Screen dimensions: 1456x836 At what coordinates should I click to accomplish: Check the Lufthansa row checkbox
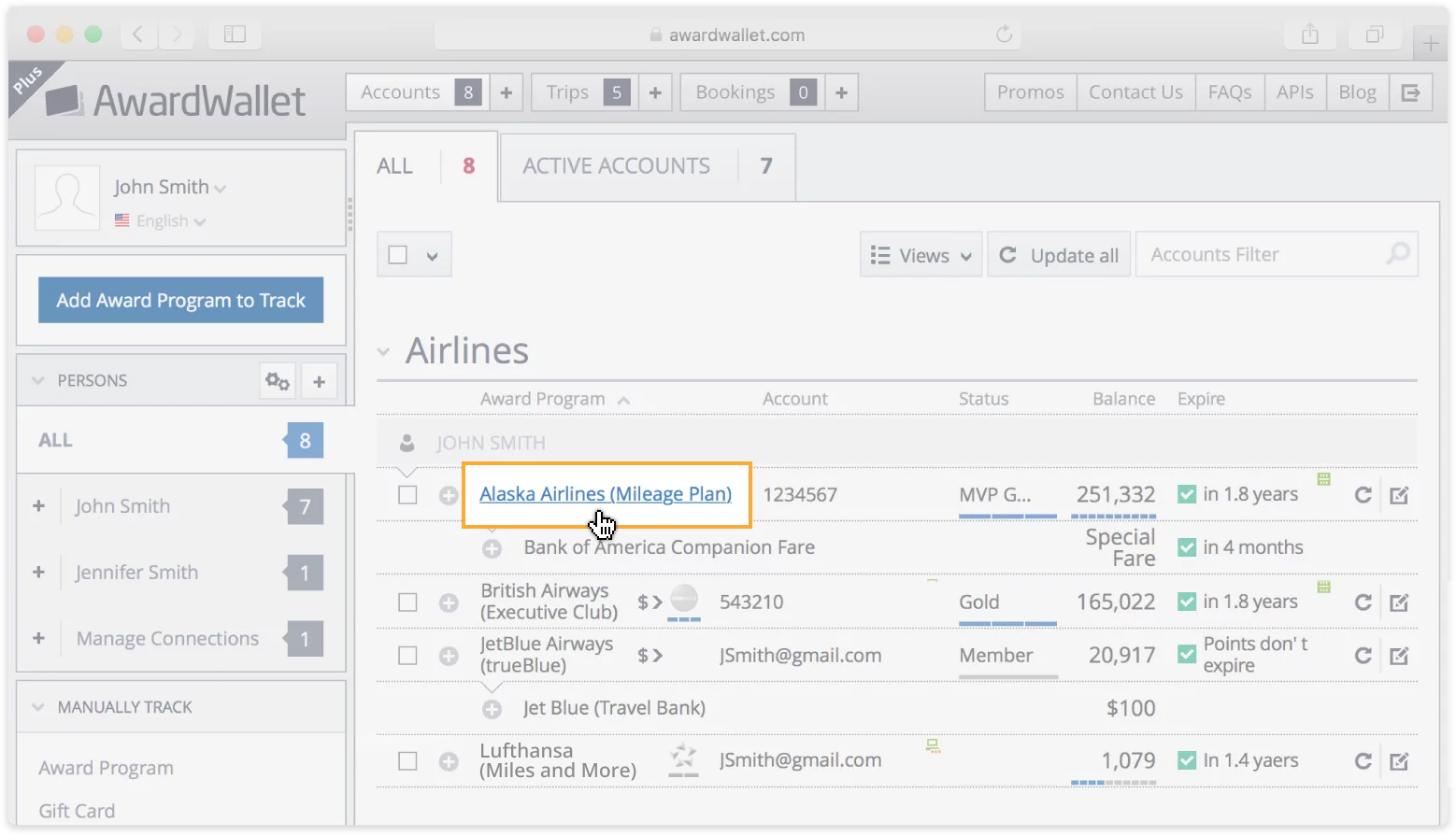coord(407,761)
